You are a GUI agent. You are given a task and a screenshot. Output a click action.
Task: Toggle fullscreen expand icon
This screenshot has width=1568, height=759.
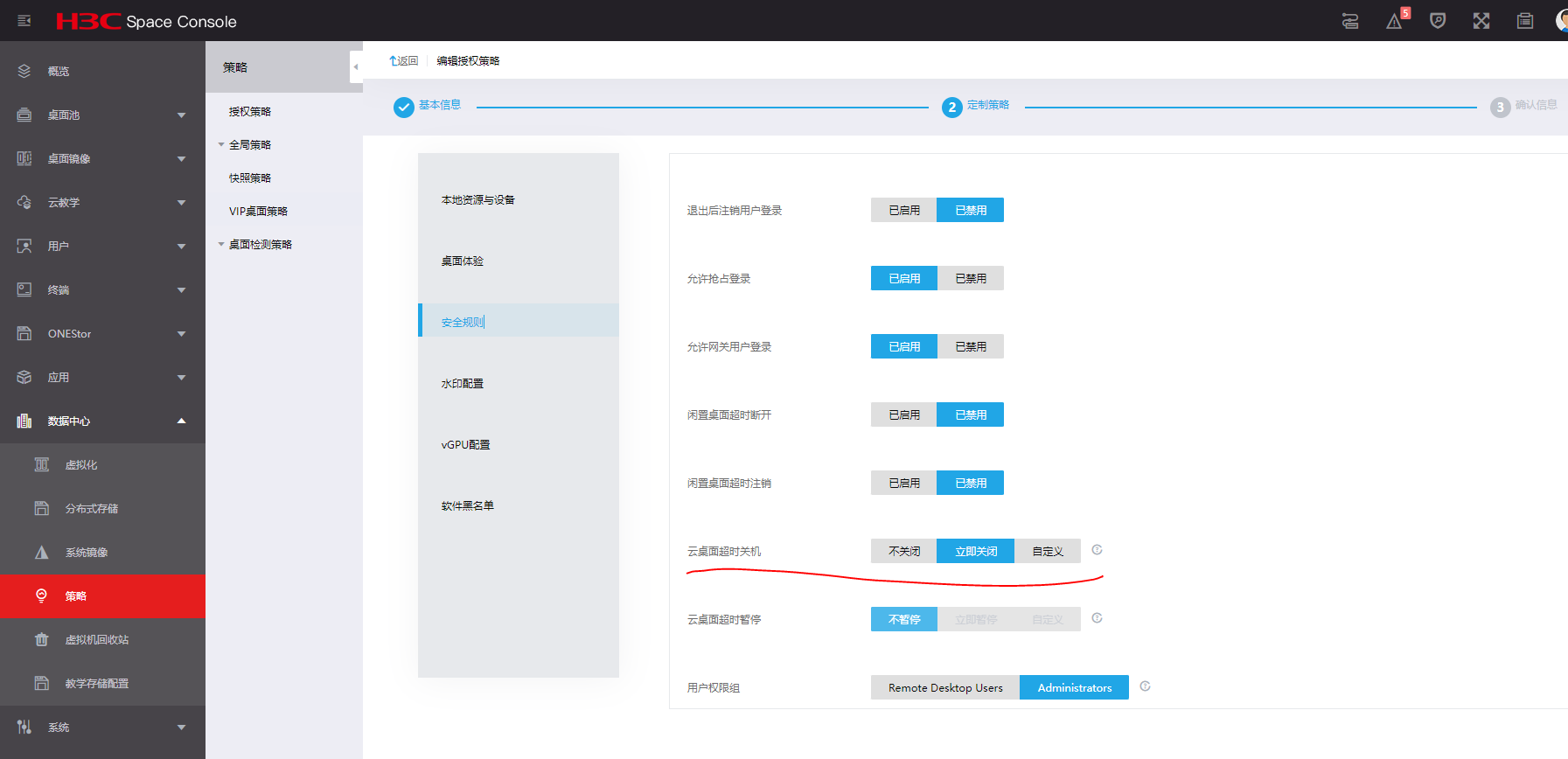[1481, 21]
